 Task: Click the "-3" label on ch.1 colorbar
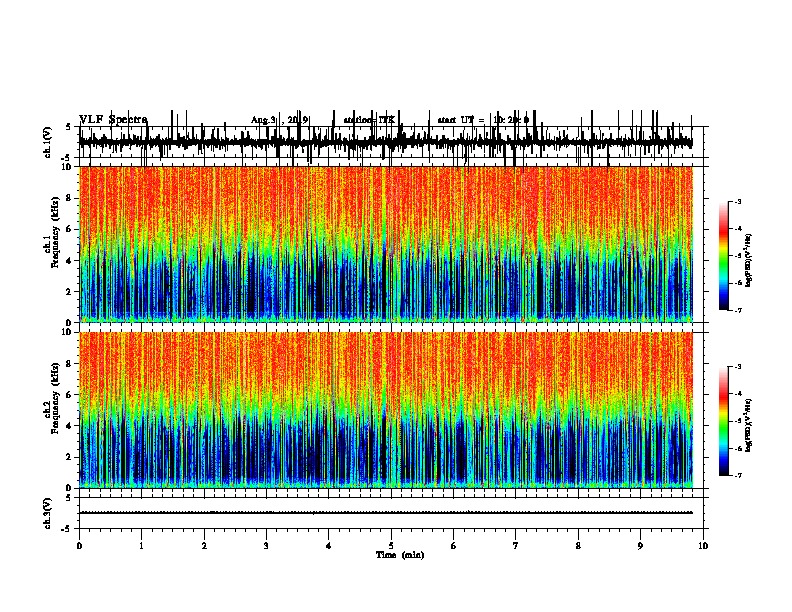coord(737,201)
